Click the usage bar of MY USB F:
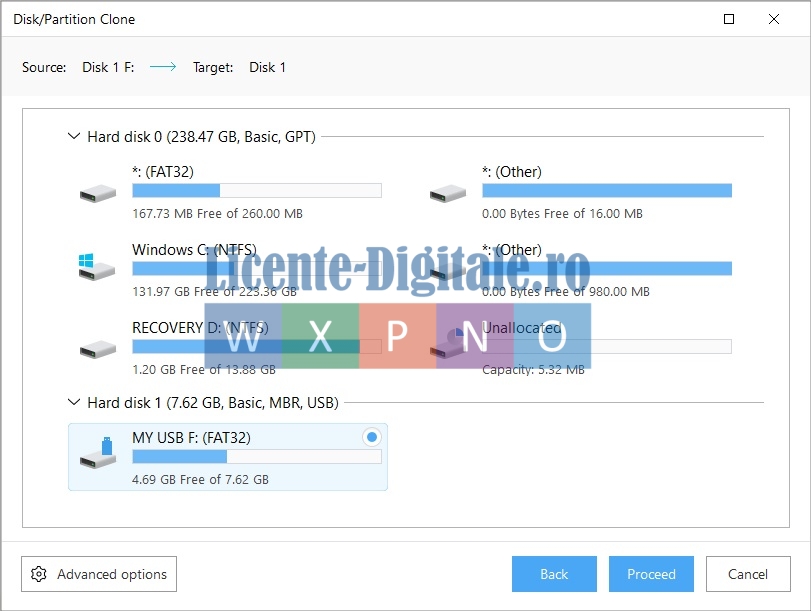811x611 pixels. [x=257, y=456]
